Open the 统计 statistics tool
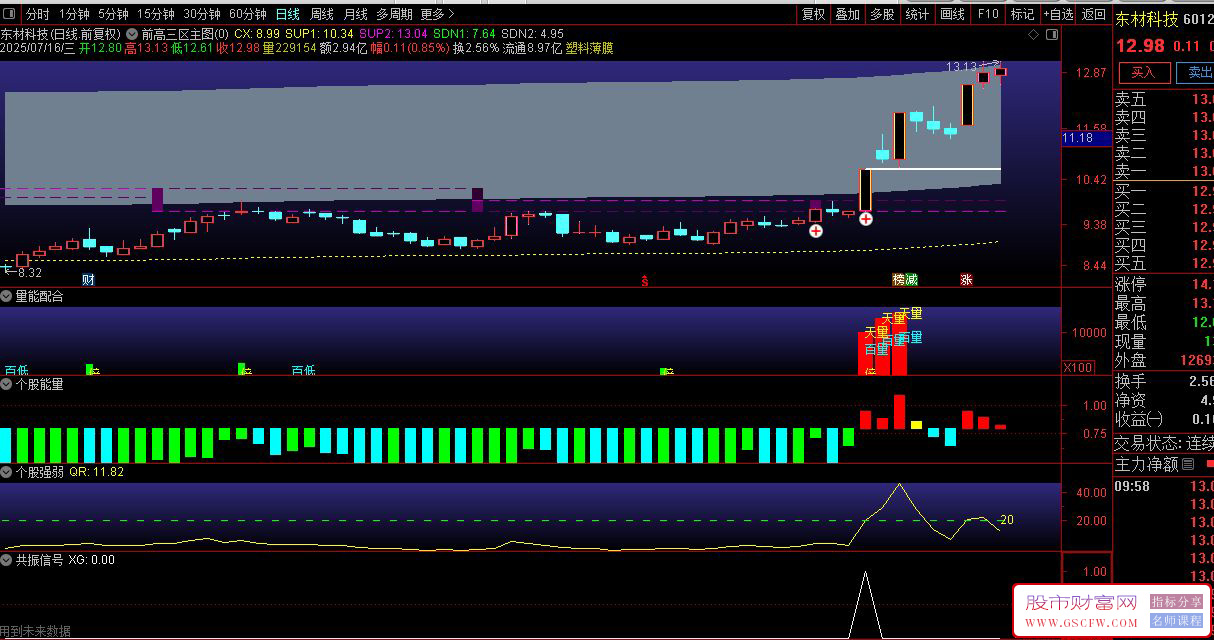1214x640 pixels. point(917,14)
